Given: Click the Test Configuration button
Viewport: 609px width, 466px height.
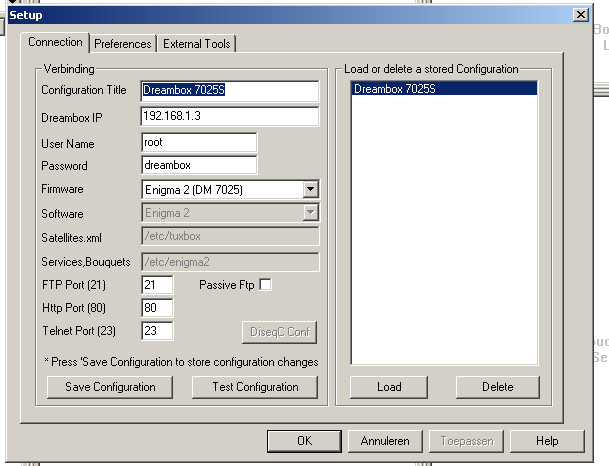Looking at the screenshot, I should [x=255, y=387].
